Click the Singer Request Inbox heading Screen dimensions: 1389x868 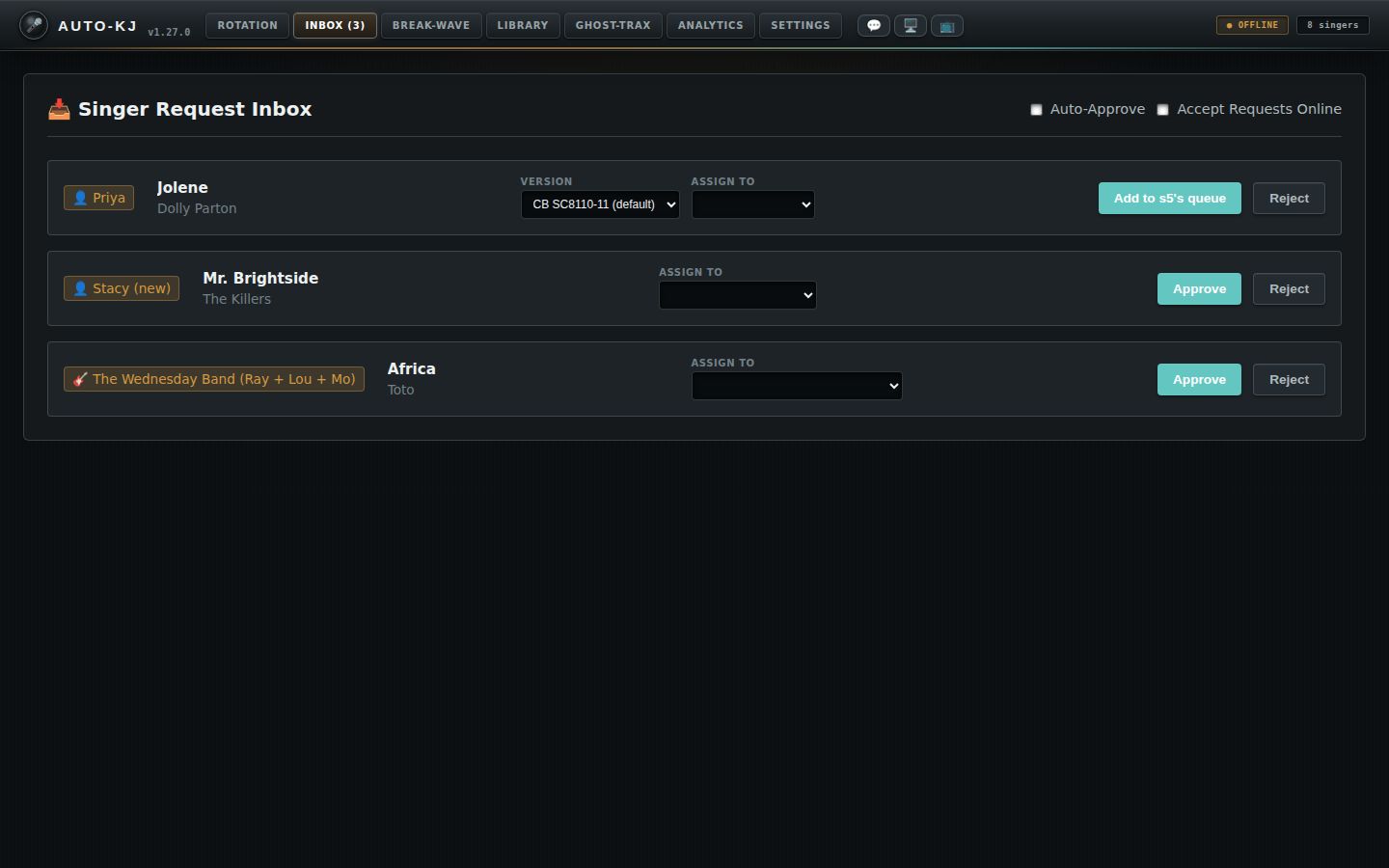tap(195, 109)
